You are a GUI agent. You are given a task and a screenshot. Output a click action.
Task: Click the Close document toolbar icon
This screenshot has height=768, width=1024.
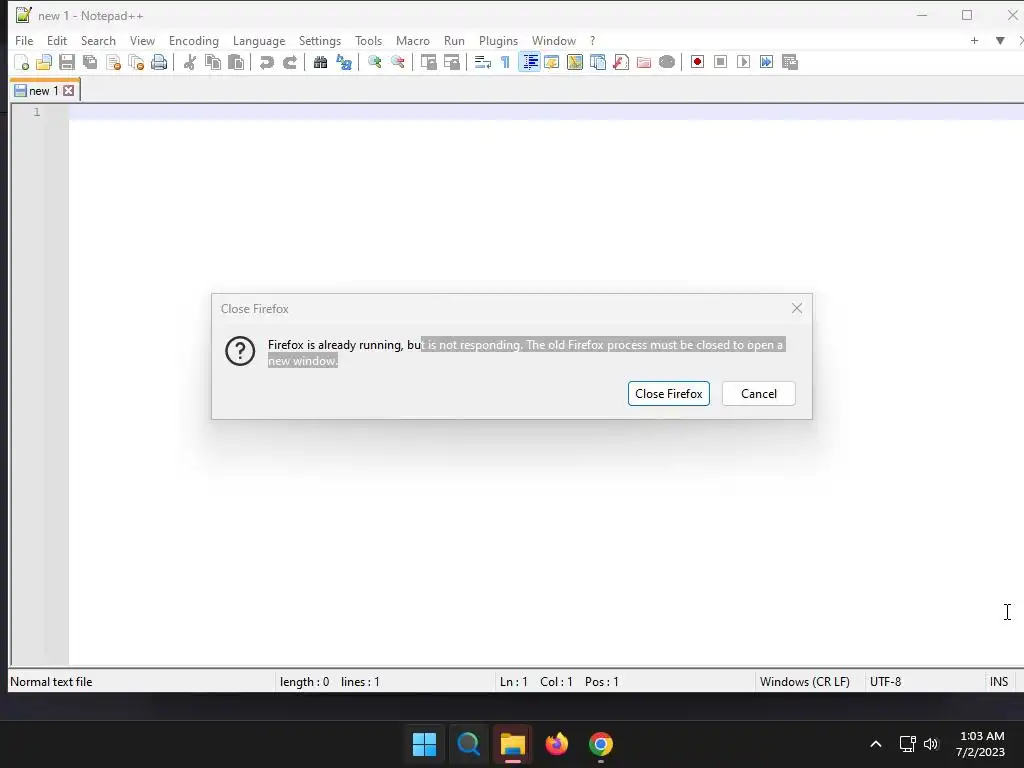pyautogui.click(x=113, y=62)
